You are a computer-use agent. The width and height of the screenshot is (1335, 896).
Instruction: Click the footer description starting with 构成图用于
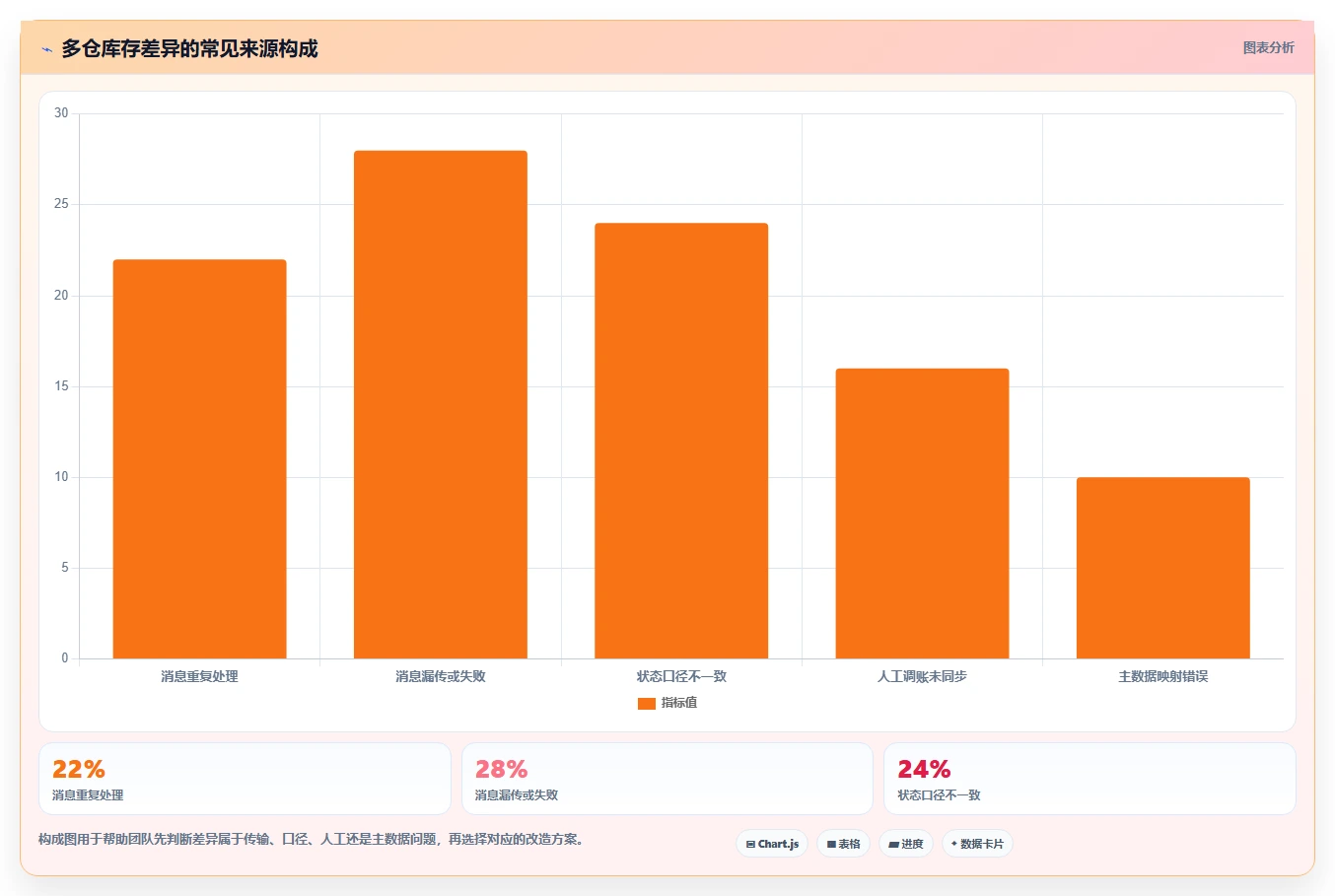coord(314,840)
